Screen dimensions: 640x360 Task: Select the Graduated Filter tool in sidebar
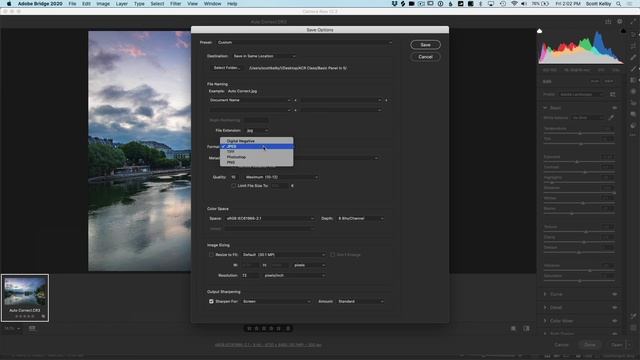(x=633, y=80)
